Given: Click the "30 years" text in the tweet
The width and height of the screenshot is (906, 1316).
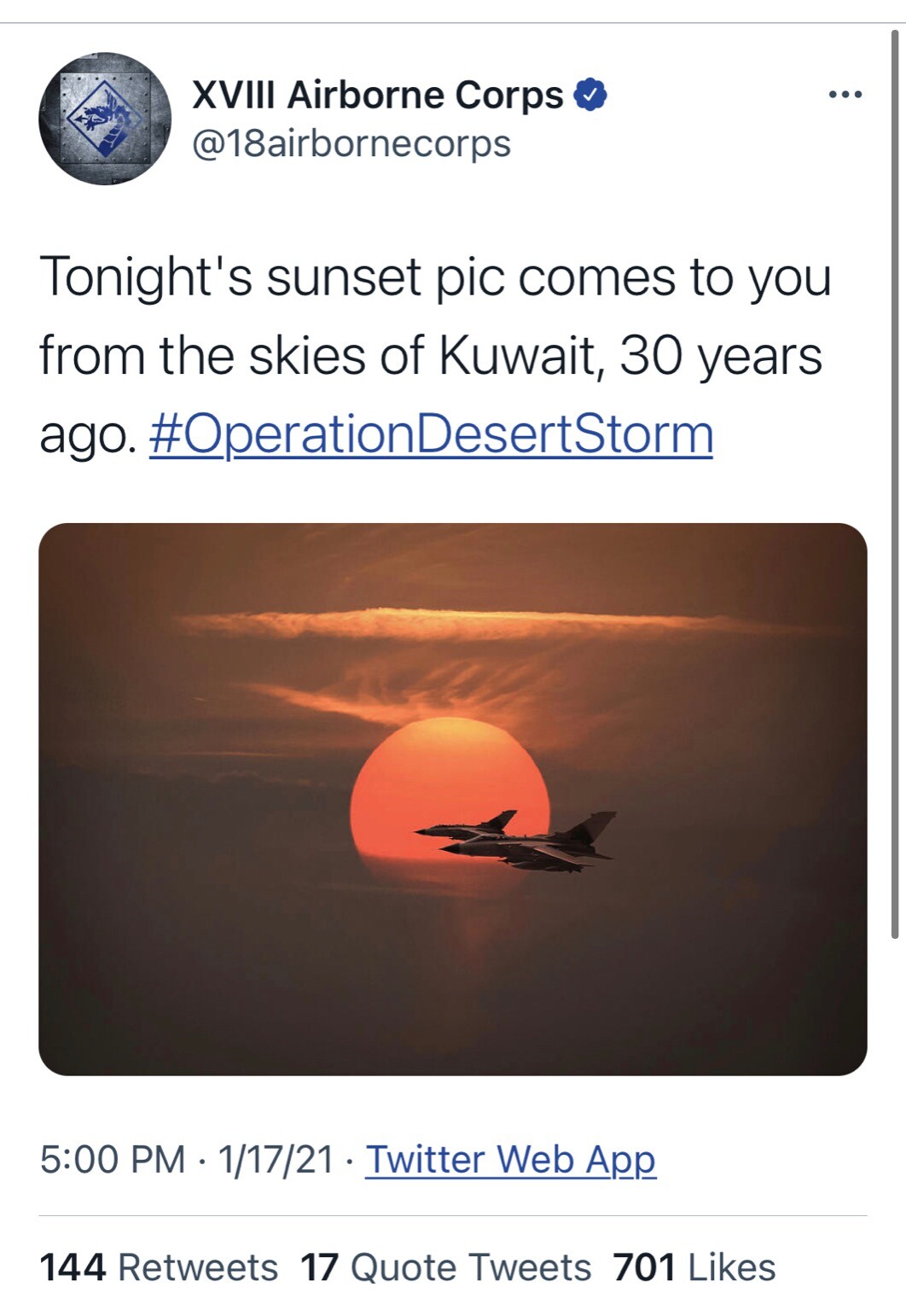Looking at the screenshot, I should tap(721, 356).
